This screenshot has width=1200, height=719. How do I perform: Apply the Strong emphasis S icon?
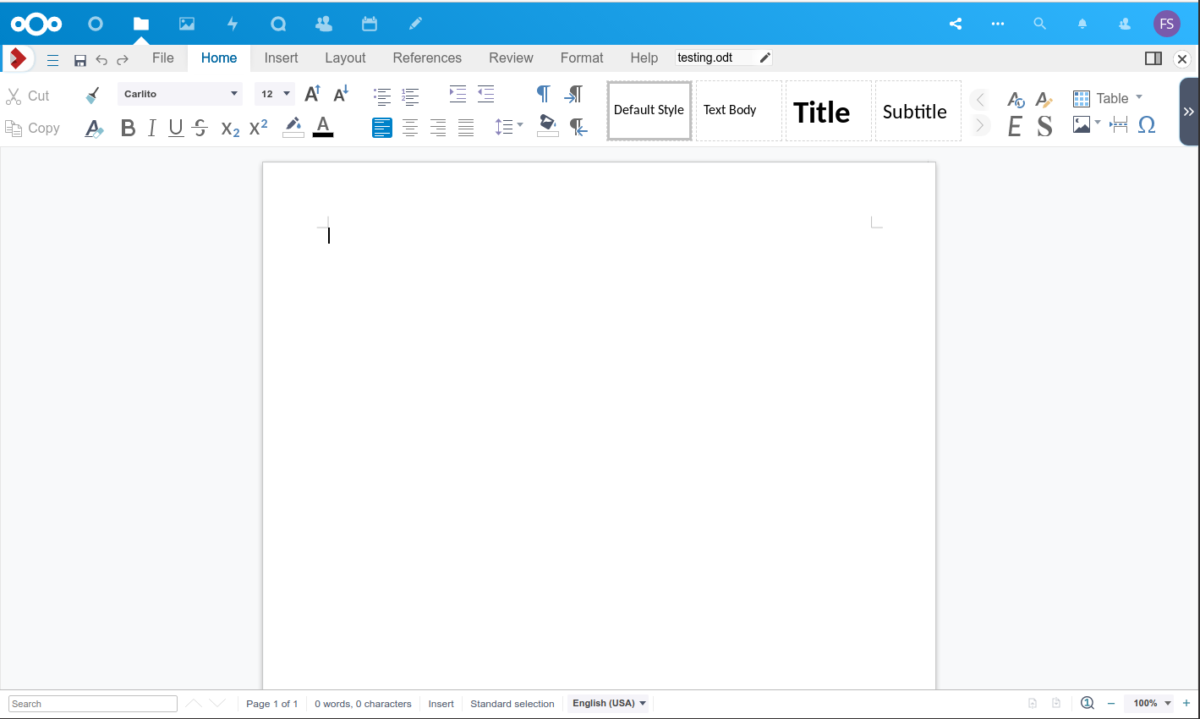(1044, 126)
